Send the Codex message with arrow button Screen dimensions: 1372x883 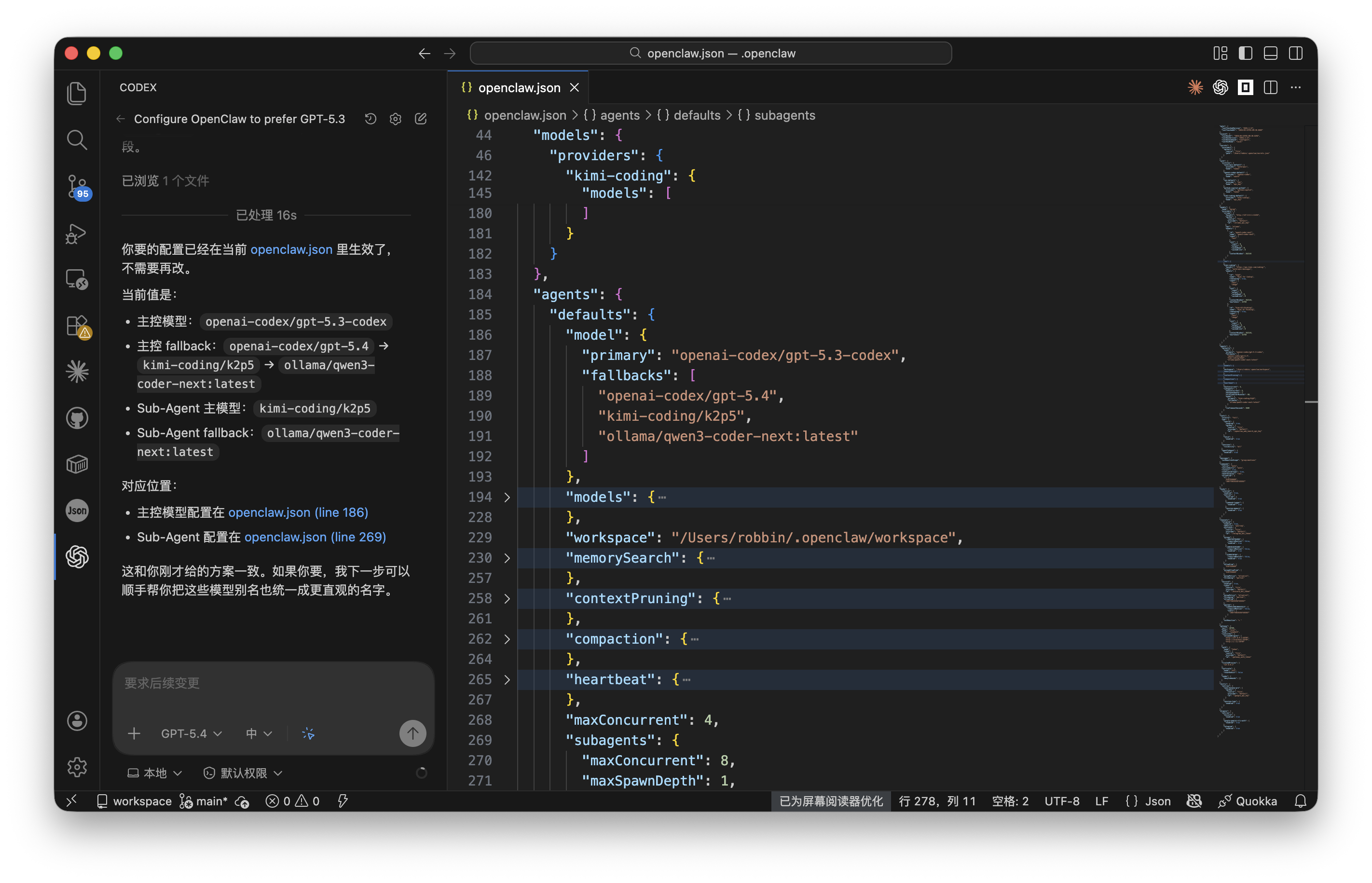tap(412, 733)
